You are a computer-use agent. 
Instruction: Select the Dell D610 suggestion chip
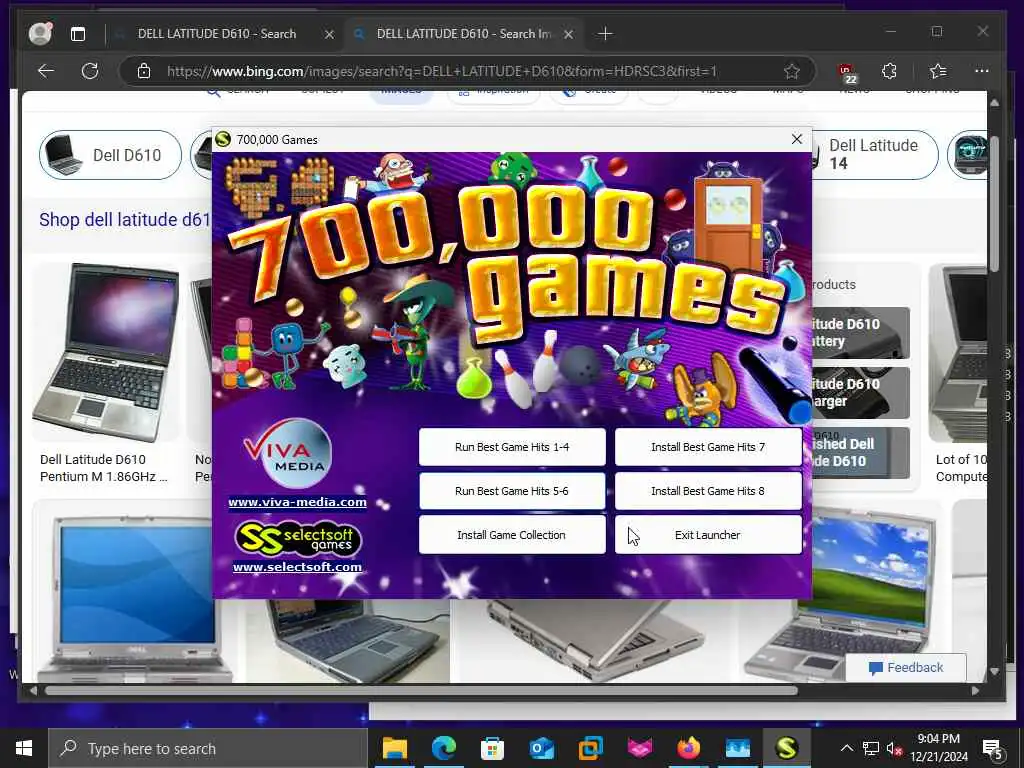pos(110,155)
